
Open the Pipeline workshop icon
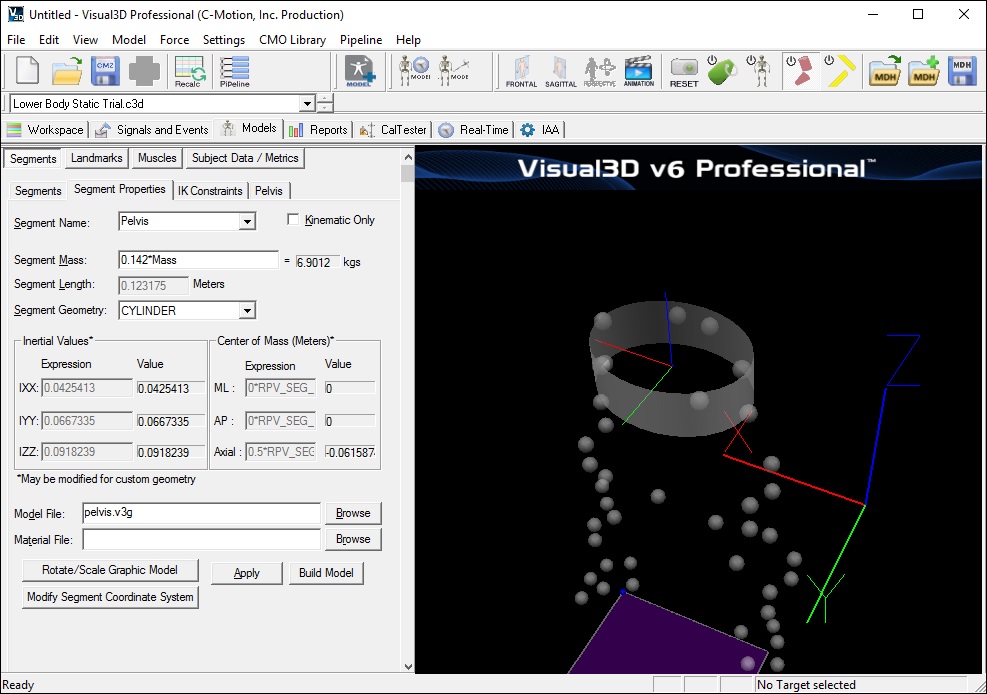[234, 71]
